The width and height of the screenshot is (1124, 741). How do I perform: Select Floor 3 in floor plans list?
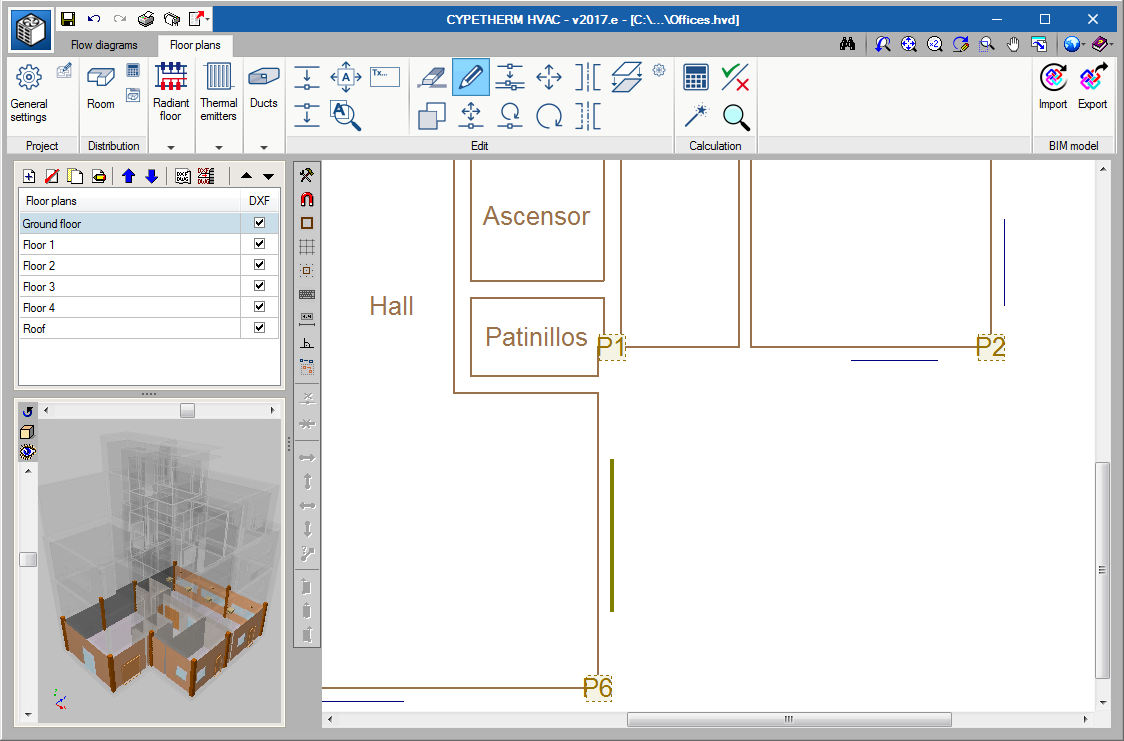(40, 287)
